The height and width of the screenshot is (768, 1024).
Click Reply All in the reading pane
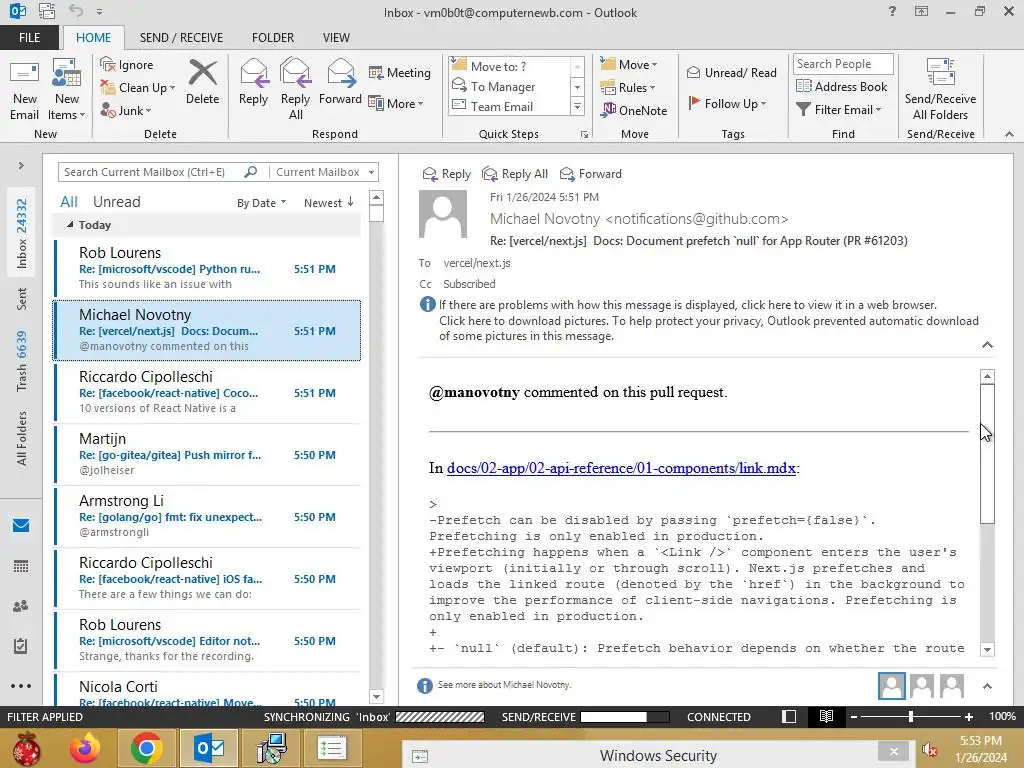point(515,174)
